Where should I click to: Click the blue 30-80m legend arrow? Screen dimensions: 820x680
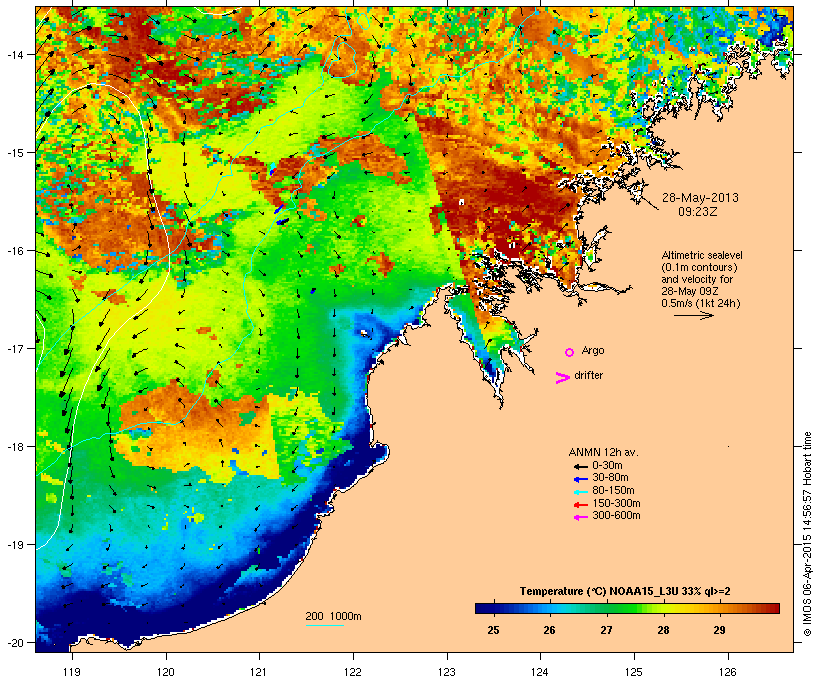[581, 479]
